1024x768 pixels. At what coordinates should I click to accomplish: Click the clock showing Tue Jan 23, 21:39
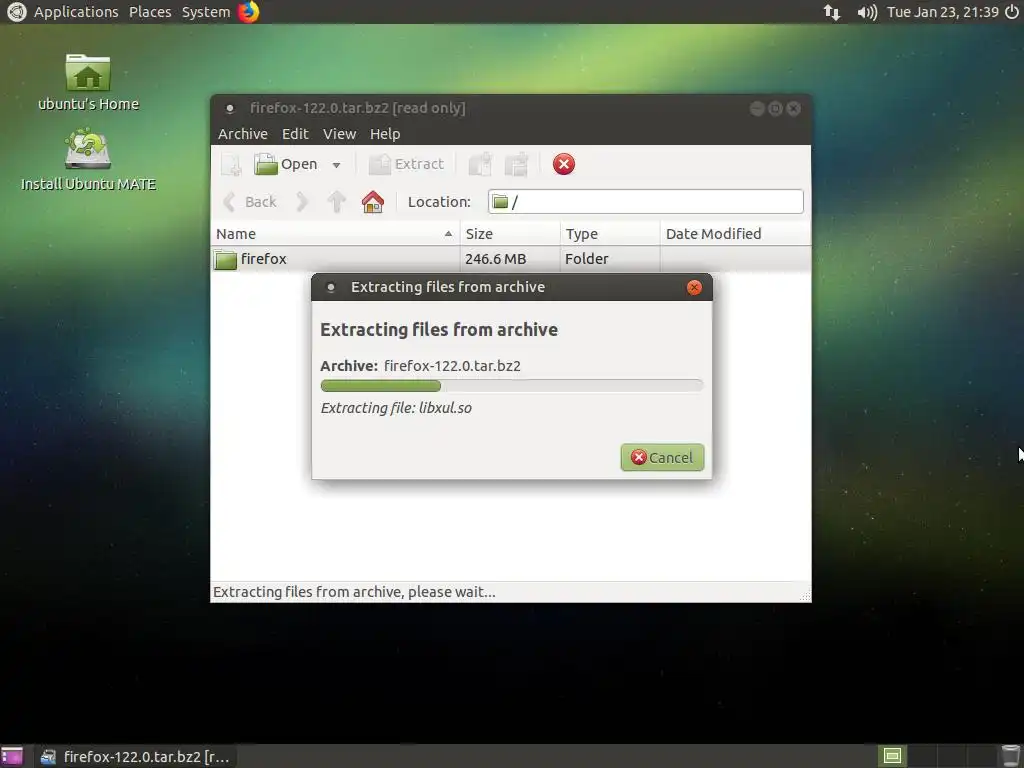tap(943, 12)
